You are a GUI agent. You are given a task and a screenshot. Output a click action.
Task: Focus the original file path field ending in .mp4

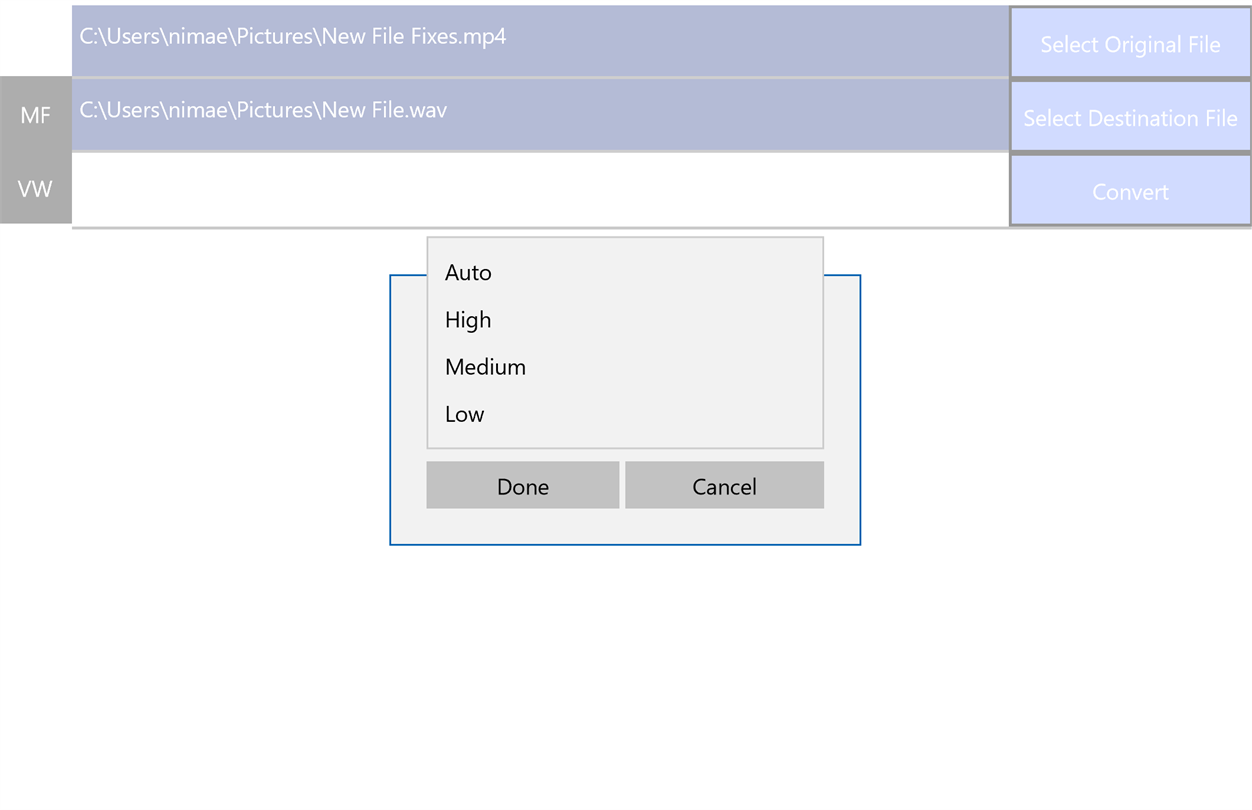540,40
